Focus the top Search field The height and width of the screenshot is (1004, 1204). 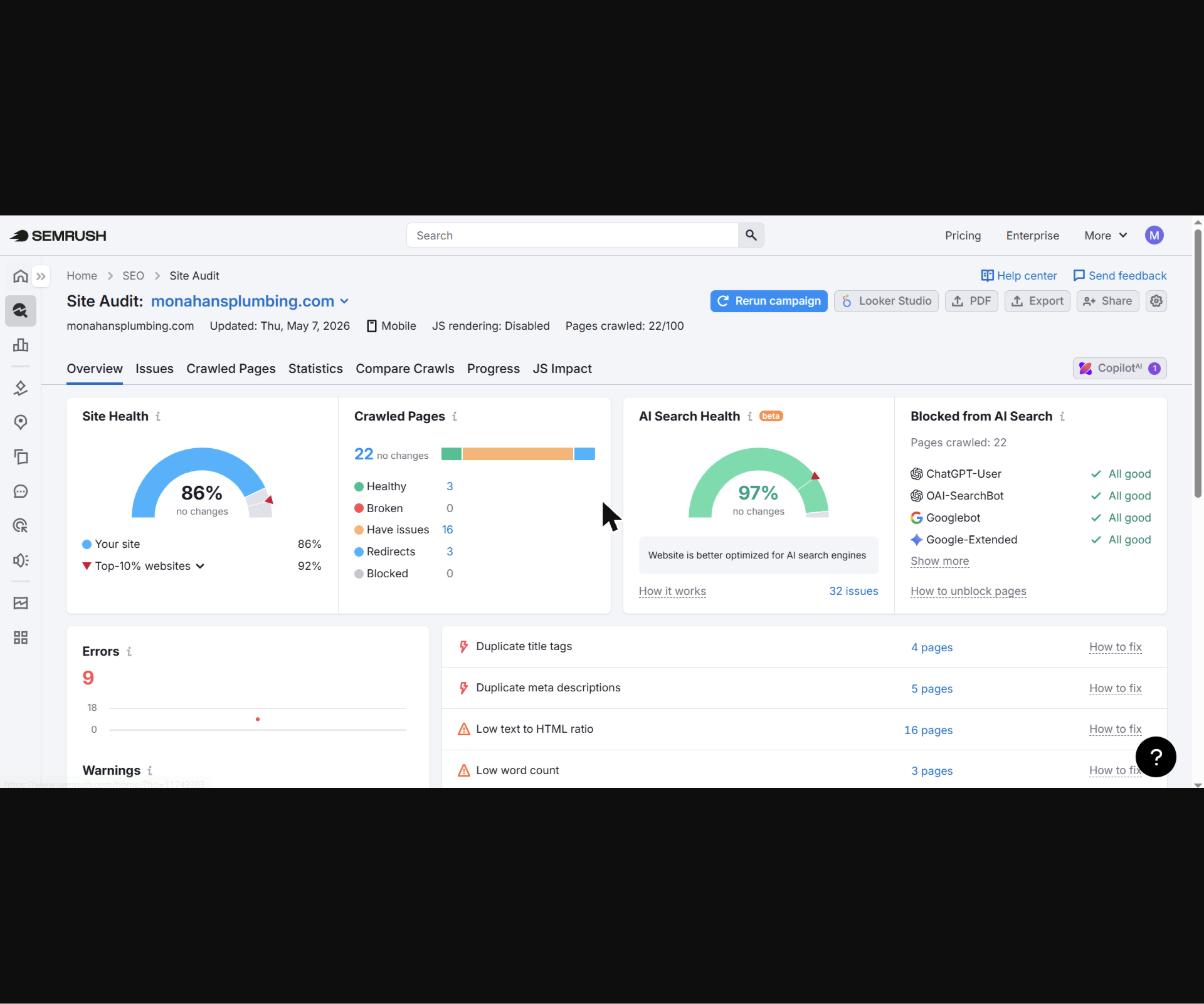(x=572, y=235)
